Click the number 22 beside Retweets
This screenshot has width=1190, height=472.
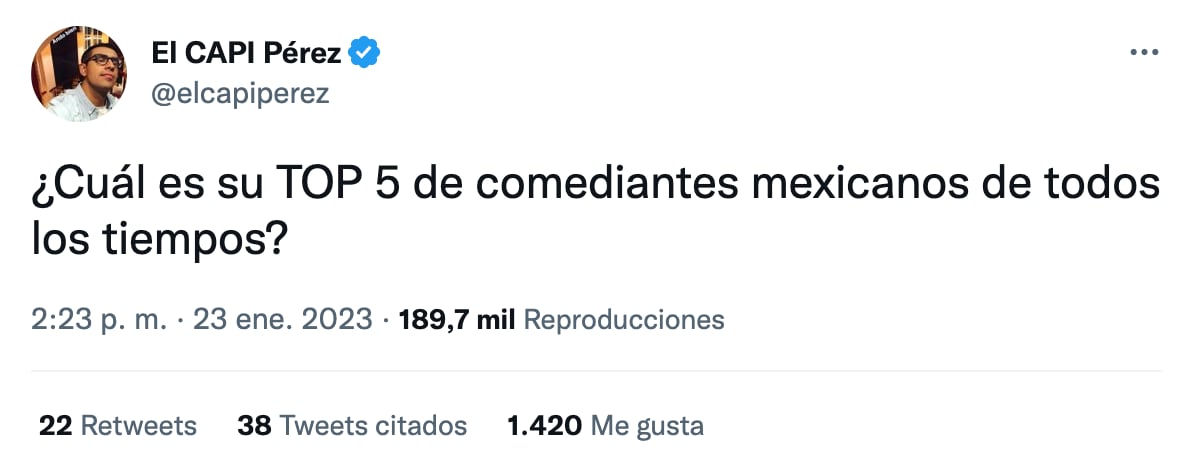[55, 426]
